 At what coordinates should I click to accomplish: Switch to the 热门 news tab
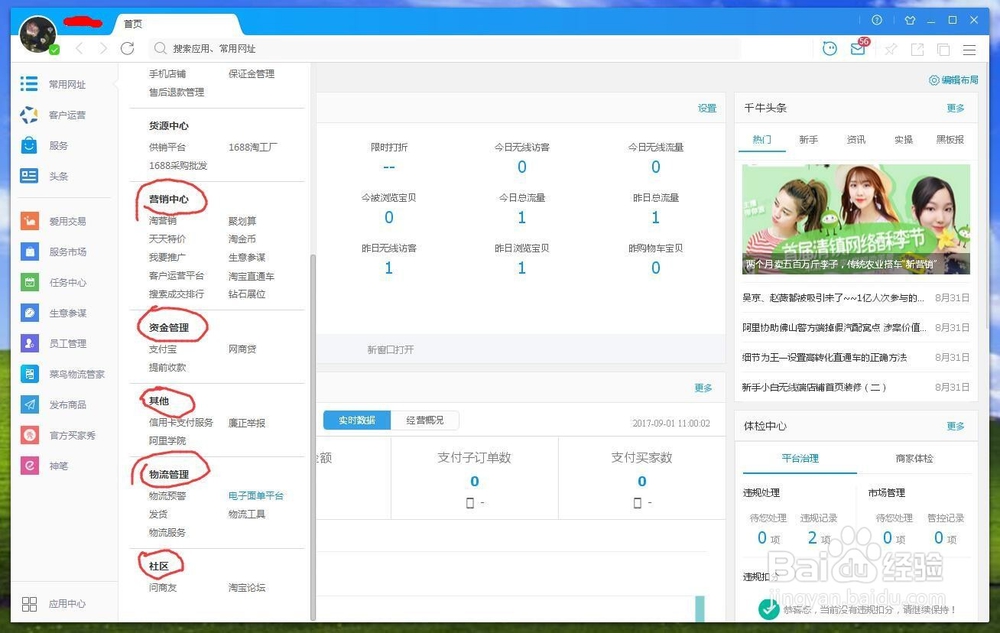[x=761, y=140]
